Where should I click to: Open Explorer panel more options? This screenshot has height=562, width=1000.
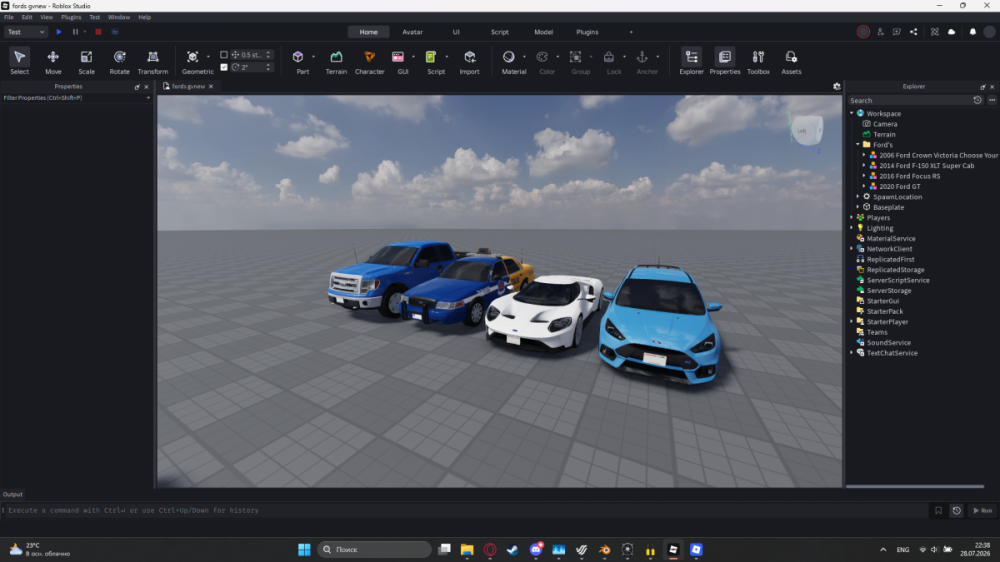tap(992, 100)
